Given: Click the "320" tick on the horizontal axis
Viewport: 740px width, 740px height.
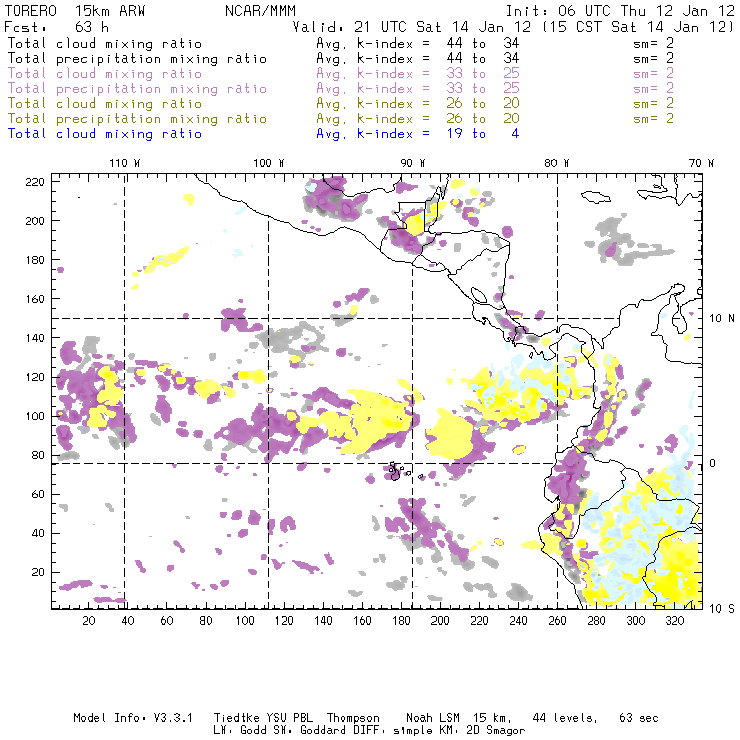Looking at the screenshot, I should 674,621.
